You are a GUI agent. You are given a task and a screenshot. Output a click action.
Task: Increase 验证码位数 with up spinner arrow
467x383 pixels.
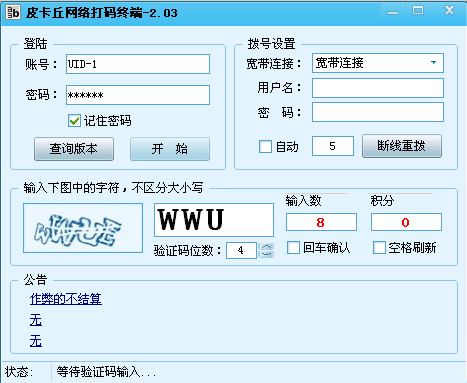(x=266, y=247)
